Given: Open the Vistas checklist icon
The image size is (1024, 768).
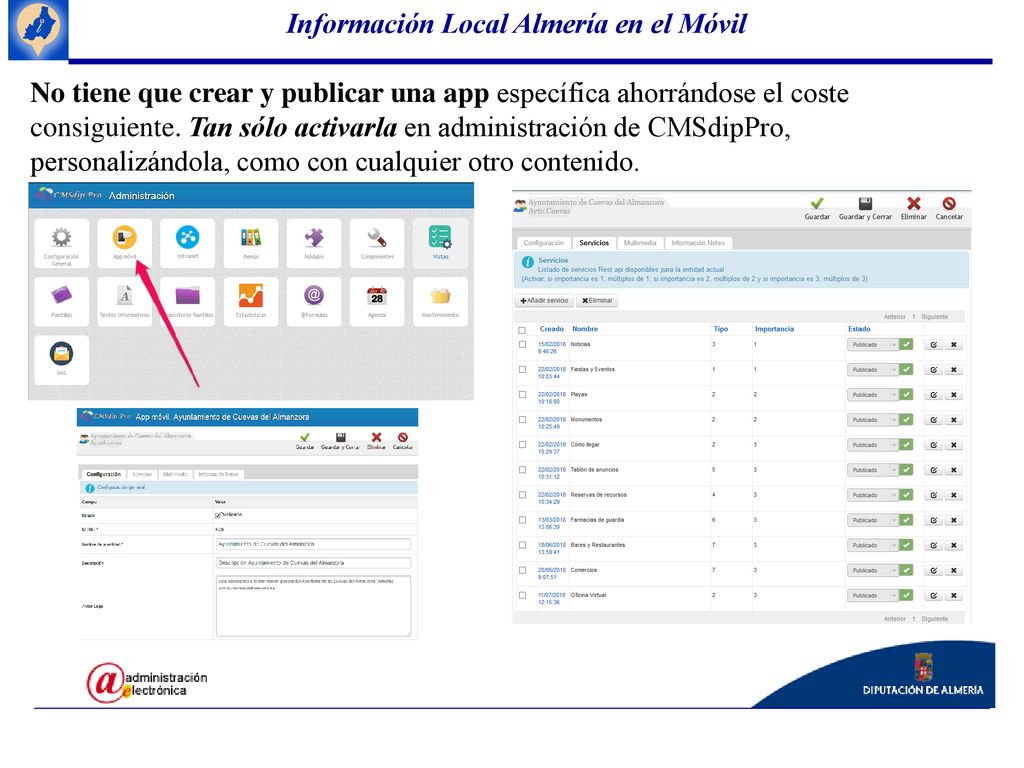Looking at the screenshot, I should 440,243.
